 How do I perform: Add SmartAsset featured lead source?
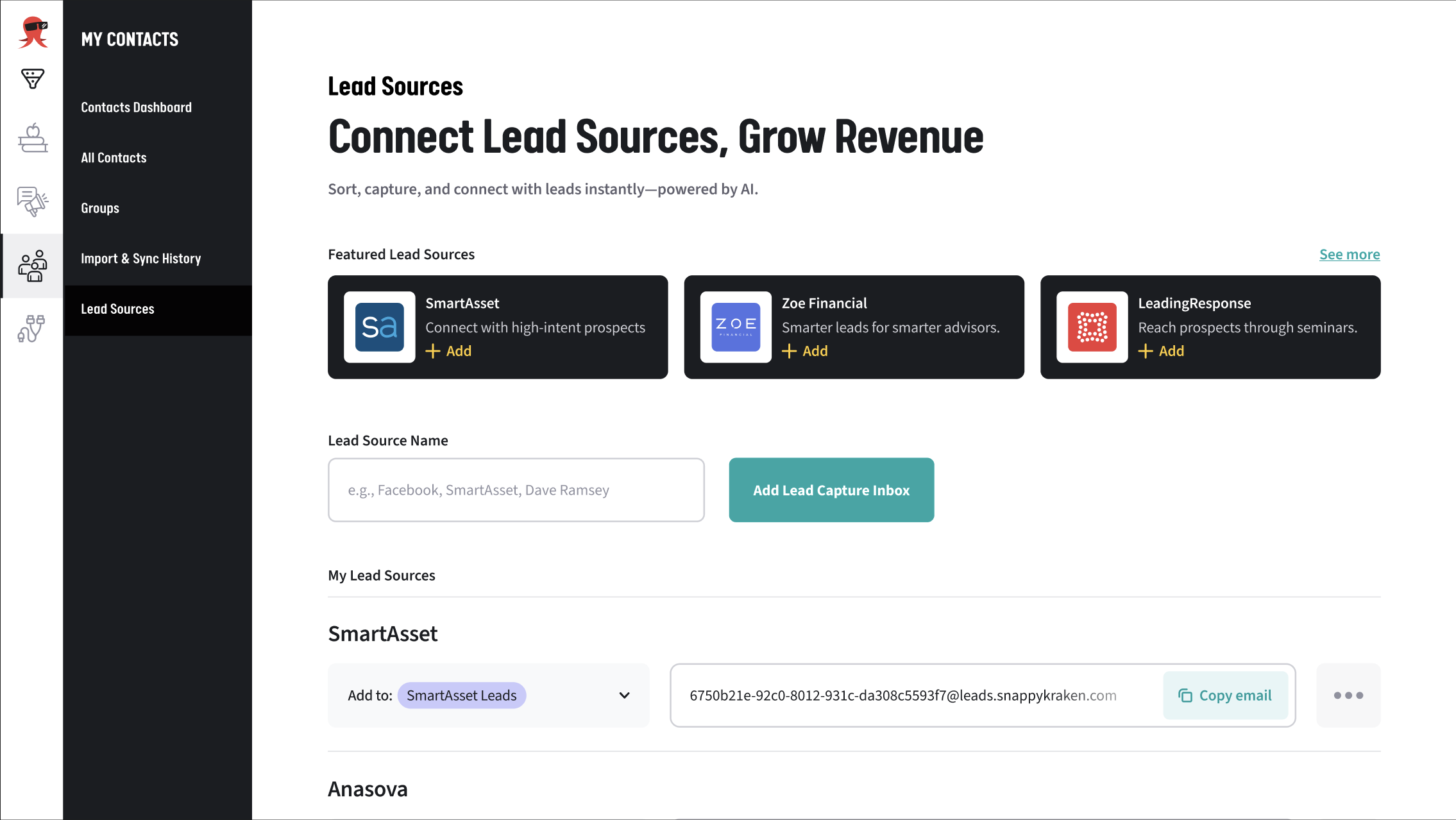click(x=449, y=351)
